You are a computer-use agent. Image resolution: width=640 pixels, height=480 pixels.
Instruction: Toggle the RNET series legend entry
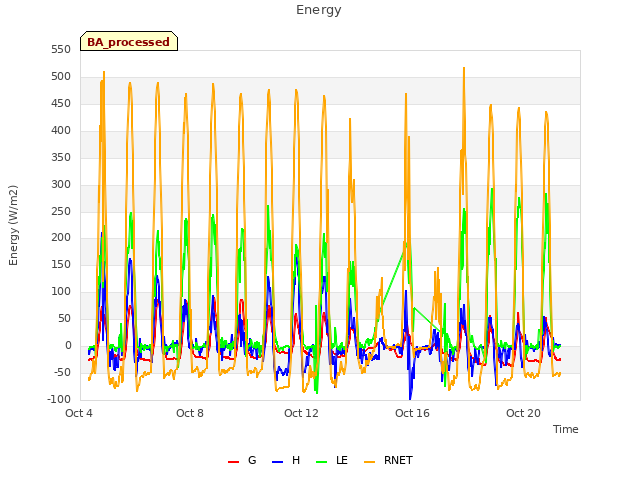(x=388, y=460)
